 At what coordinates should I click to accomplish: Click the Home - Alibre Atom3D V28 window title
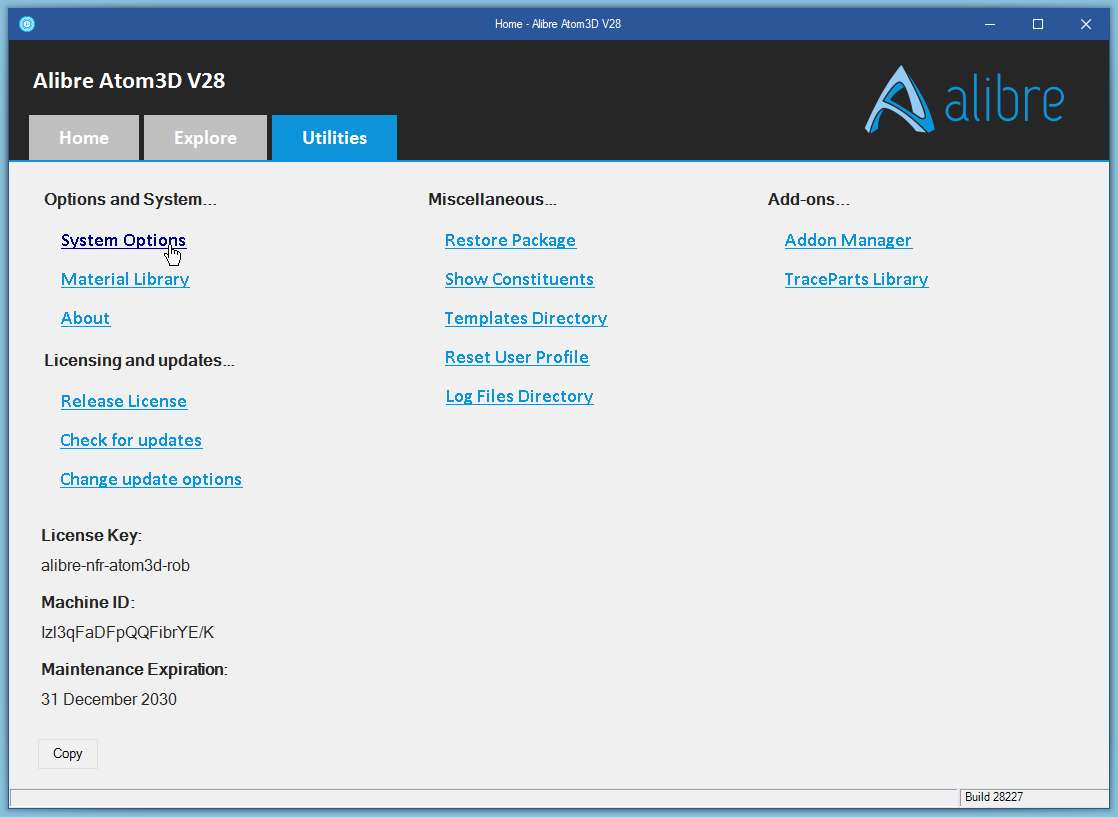coord(558,24)
